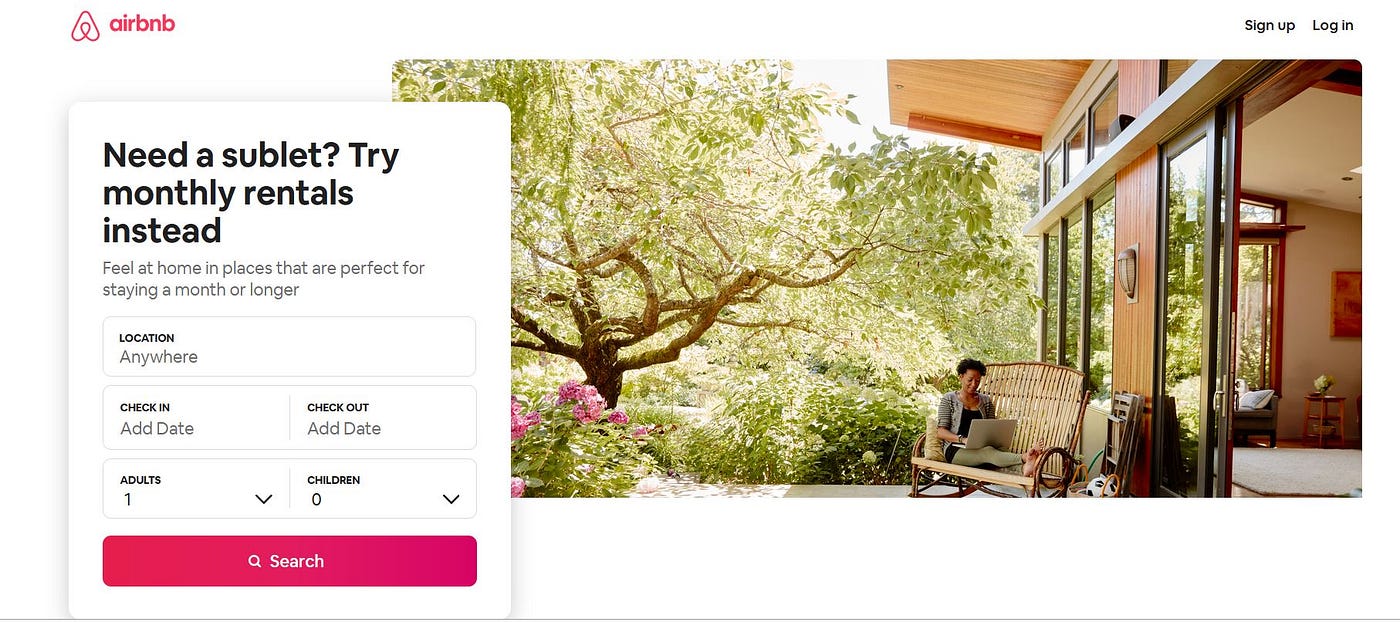Select the Children value showing 0

pyautogui.click(x=316, y=499)
